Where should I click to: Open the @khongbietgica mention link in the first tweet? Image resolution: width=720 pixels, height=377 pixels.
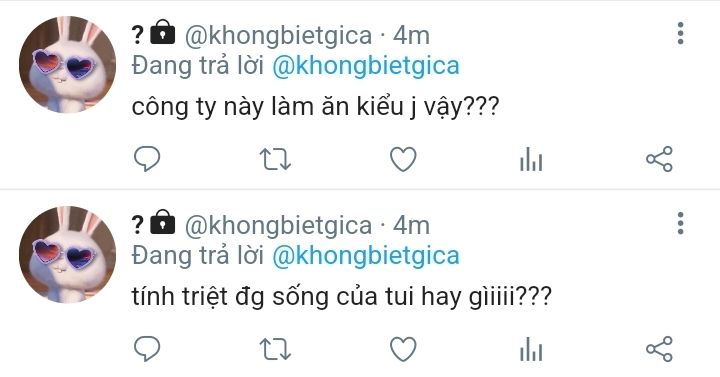[366, 66]
